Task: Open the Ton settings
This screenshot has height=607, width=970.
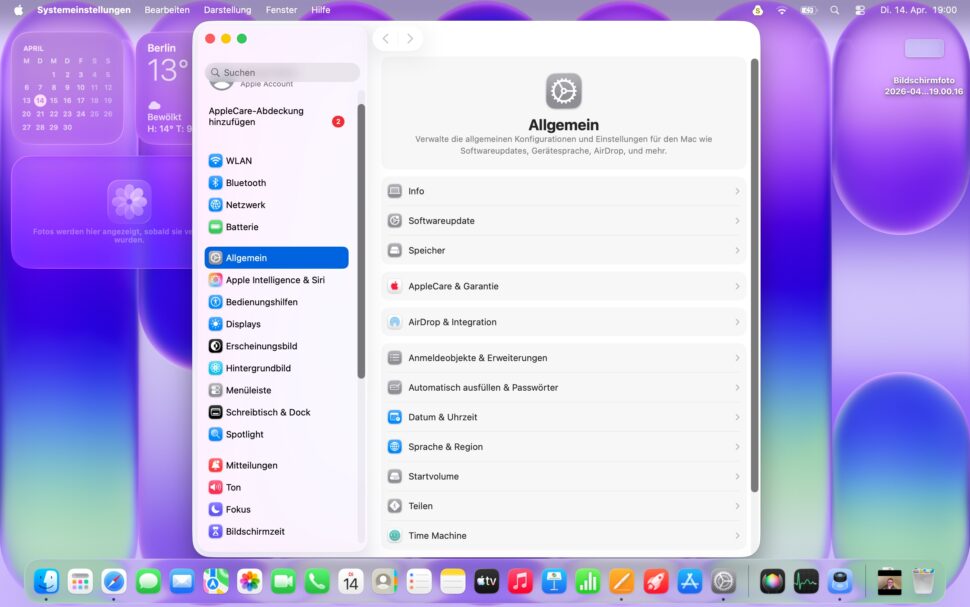Action: click(x=232, y=487)
